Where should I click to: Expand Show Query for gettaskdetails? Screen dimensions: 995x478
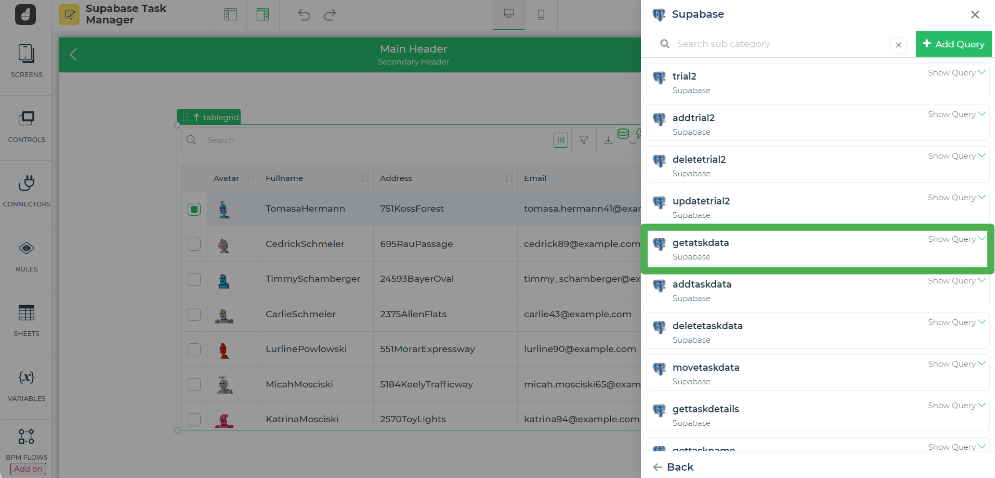coord(956,405)
